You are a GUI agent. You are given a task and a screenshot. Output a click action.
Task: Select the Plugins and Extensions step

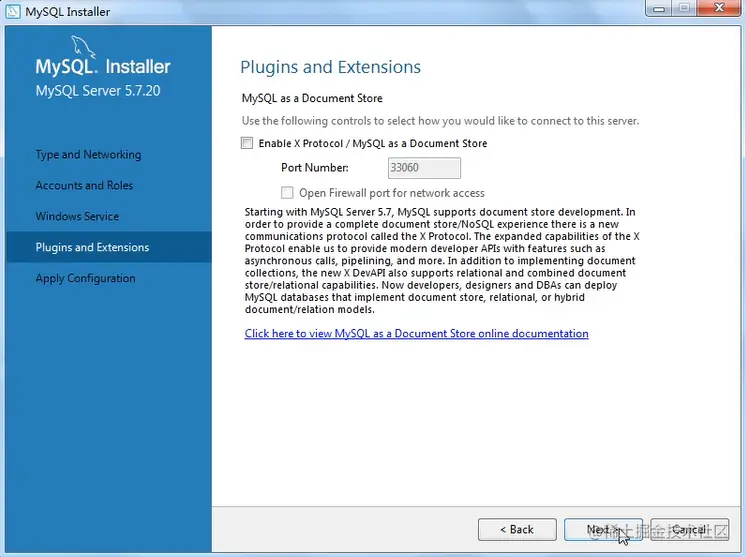point(109,247)
